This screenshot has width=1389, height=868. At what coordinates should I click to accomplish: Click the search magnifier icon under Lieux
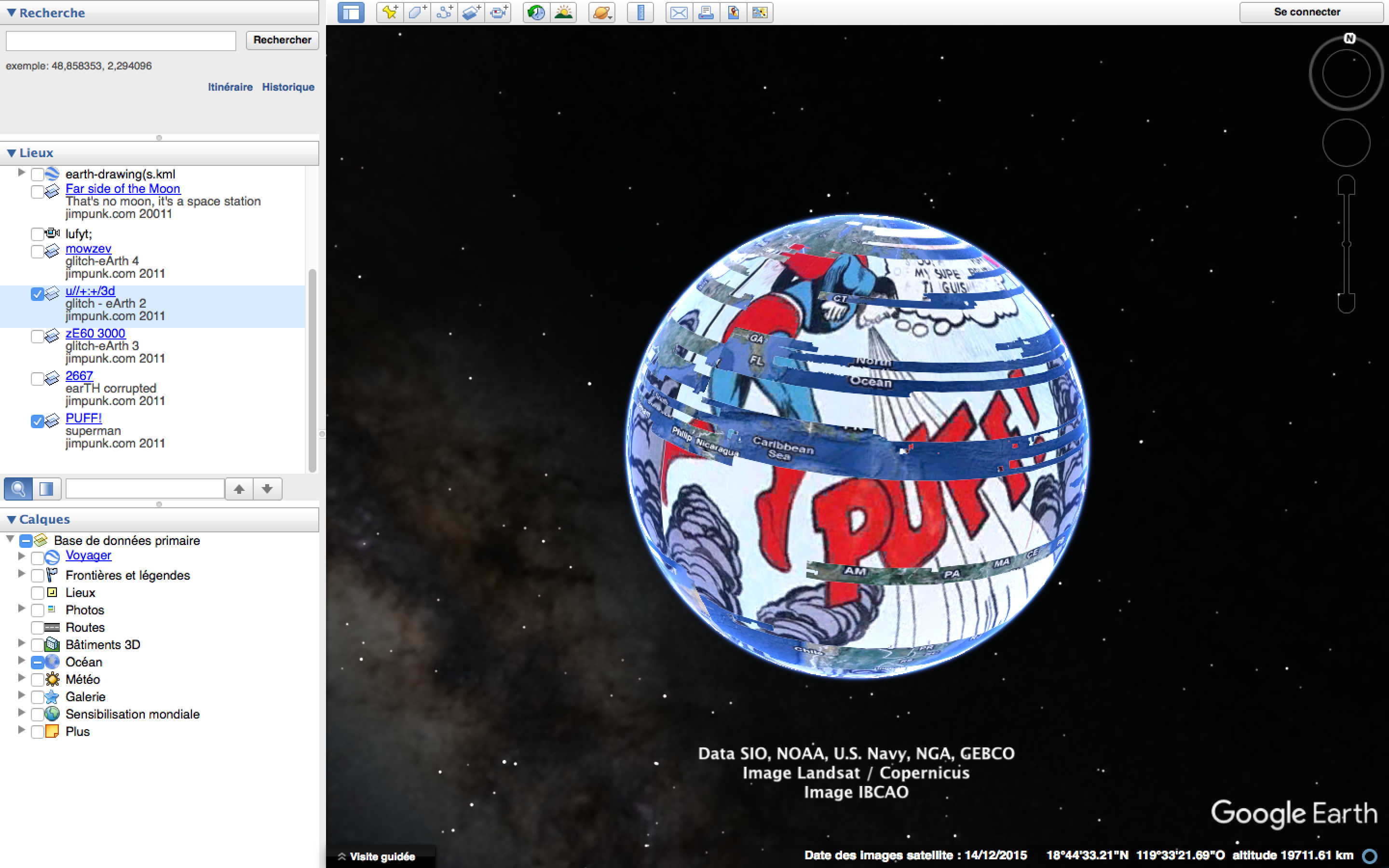18,489
